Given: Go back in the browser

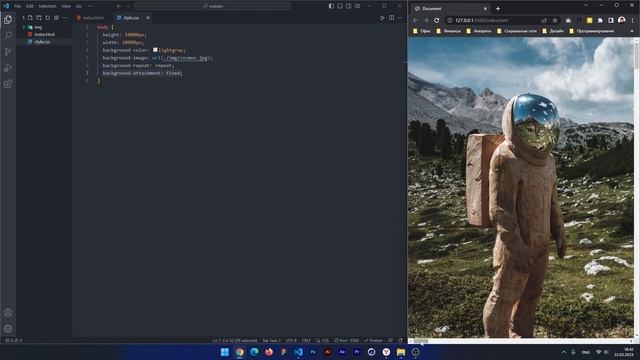Looking at the screenshot, I should (x=416, y=20).
